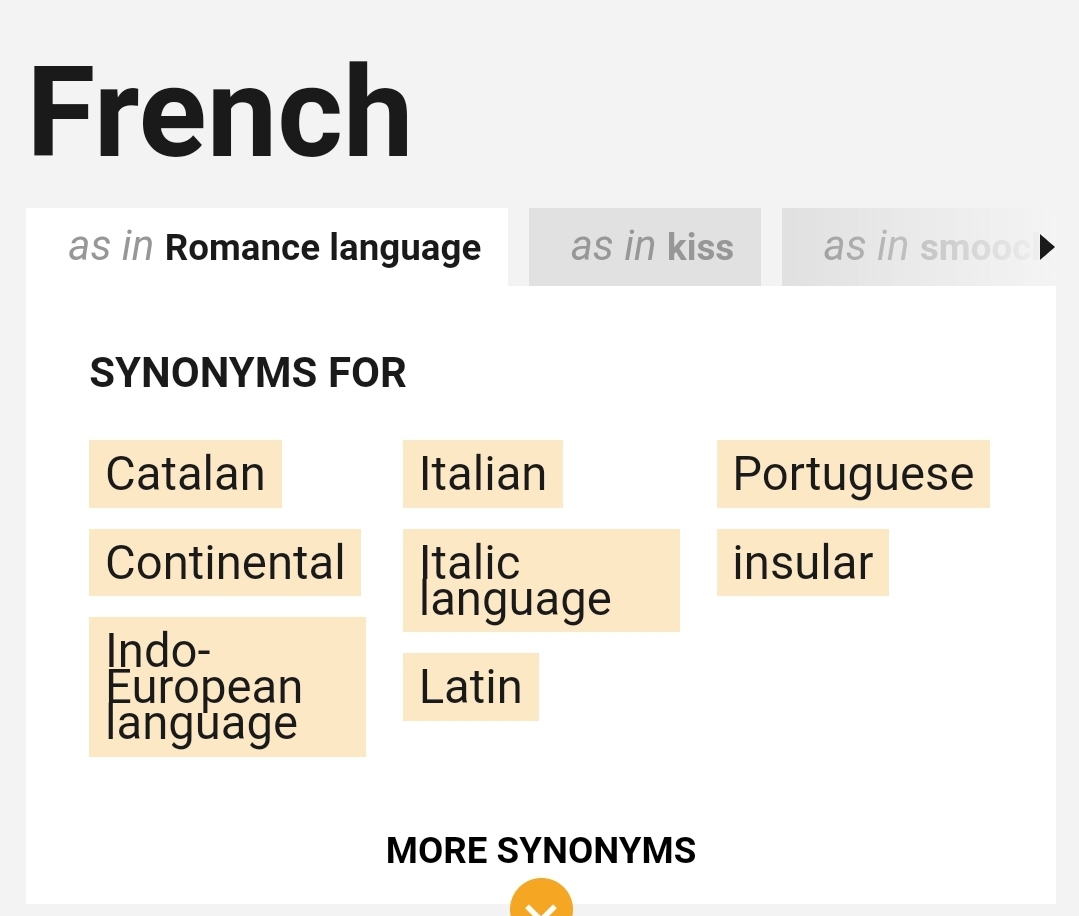Screen dimensions: 1079x916
Task: Open more synonyms with the orange chevron icon
Action: (541, 903)
